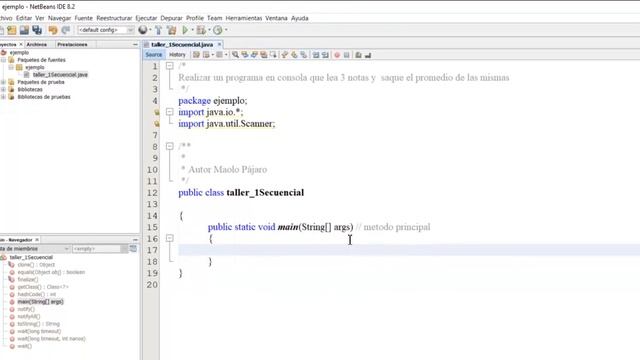This screenshot has width=640, height=360.
Task: Select hashCode() : int in Navigator
Action: (x=37, y=294)
